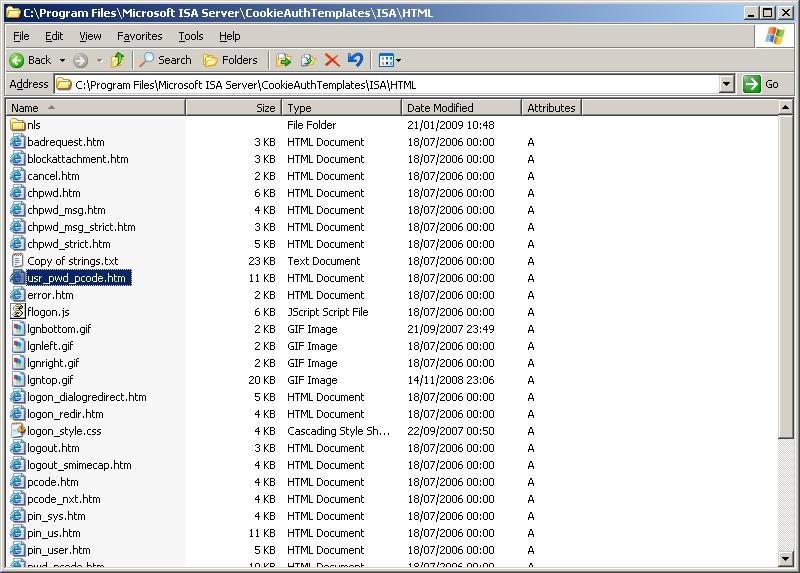Open the Search pane

pos(165,60)
